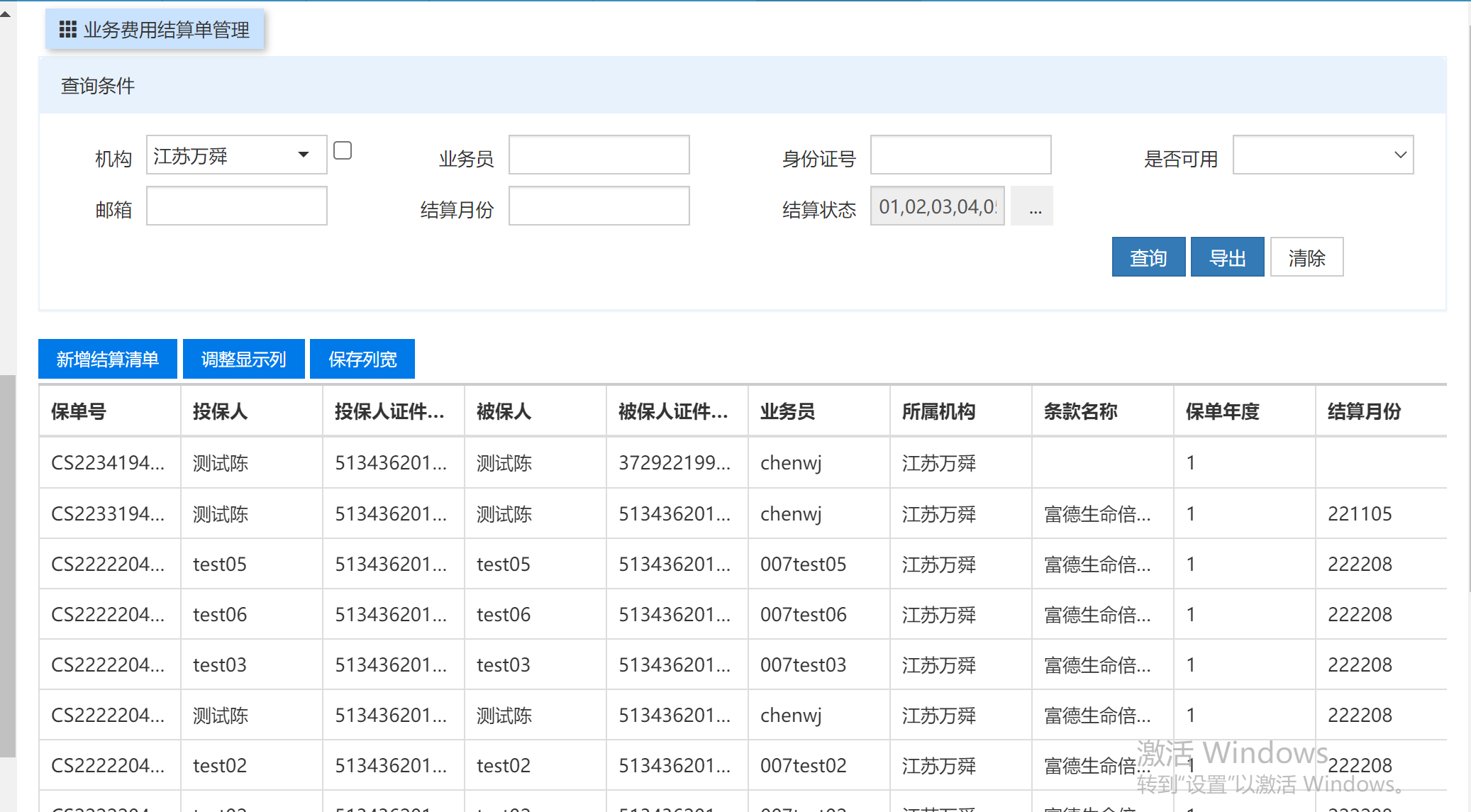Click the 保单号 column header
Viewport: 1471px width, 812px height.
click(x=79, y=411)
